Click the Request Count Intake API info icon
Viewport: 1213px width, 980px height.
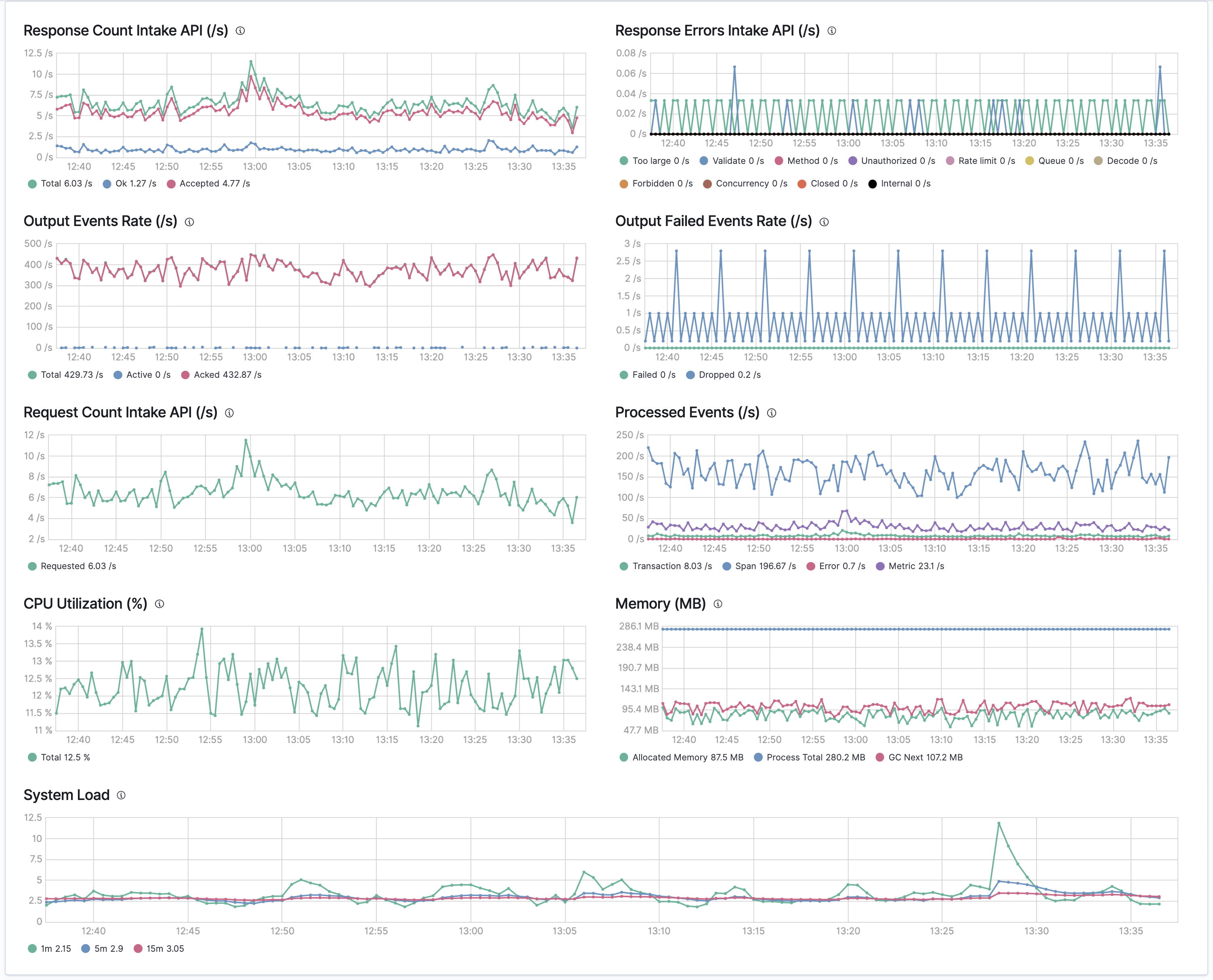(x=229, y=413)
